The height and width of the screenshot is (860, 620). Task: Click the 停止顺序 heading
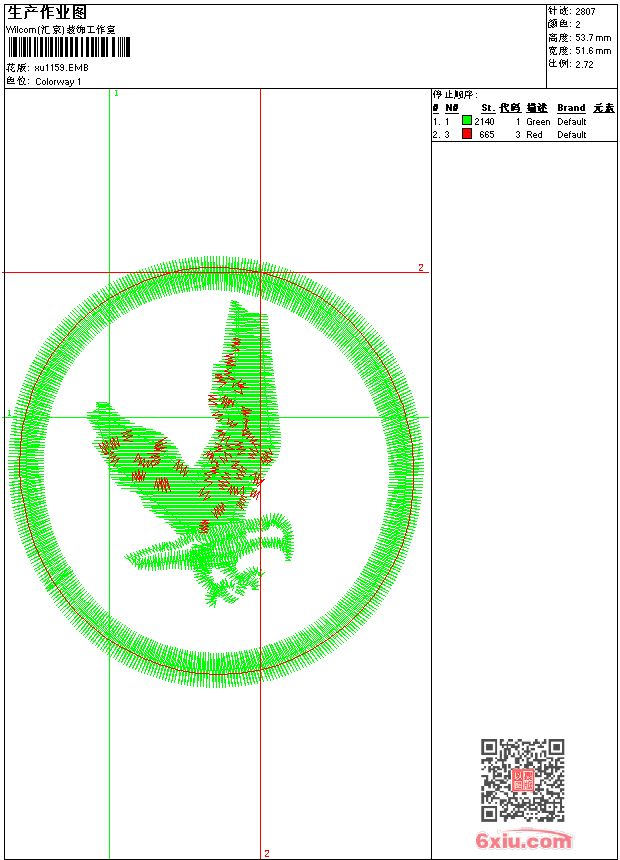(x=455, y=95)
